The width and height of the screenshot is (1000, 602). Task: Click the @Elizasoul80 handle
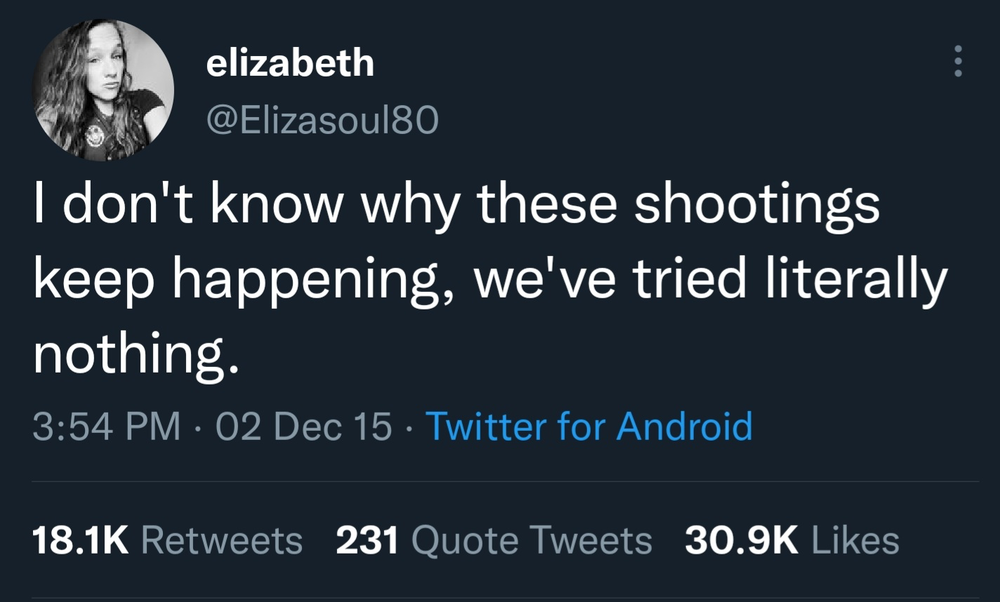tap(321, 120)
